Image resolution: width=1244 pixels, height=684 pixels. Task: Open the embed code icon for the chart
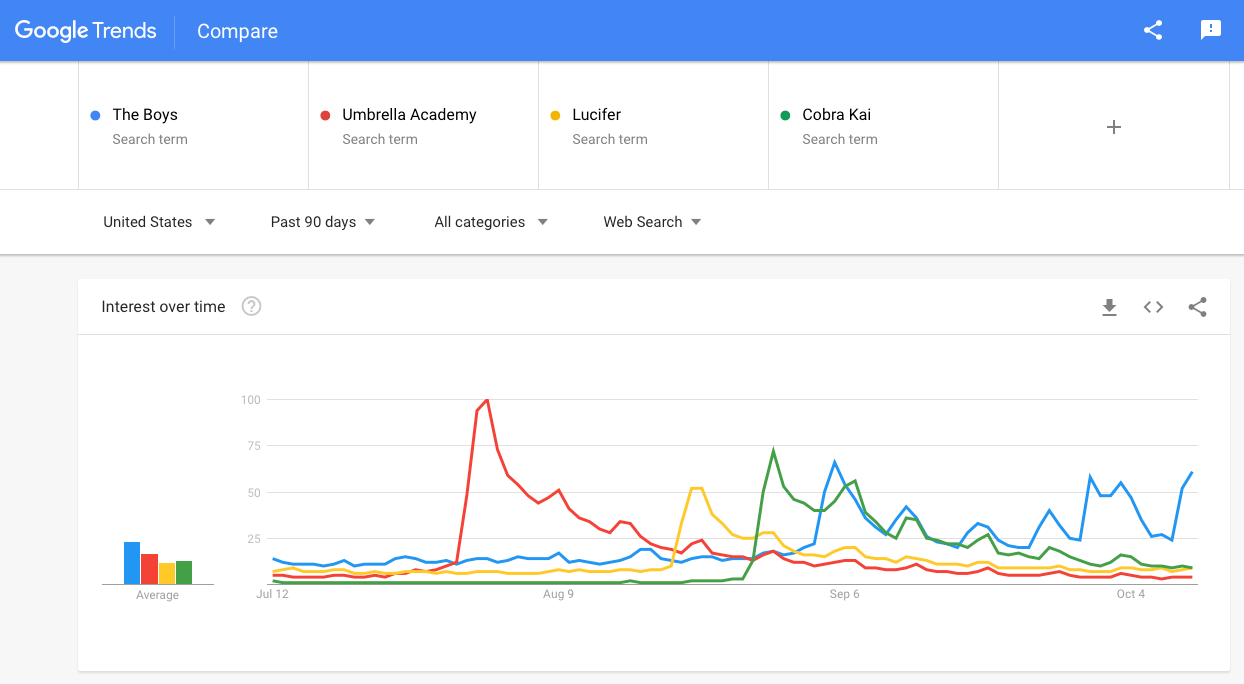coord(1153,307)
